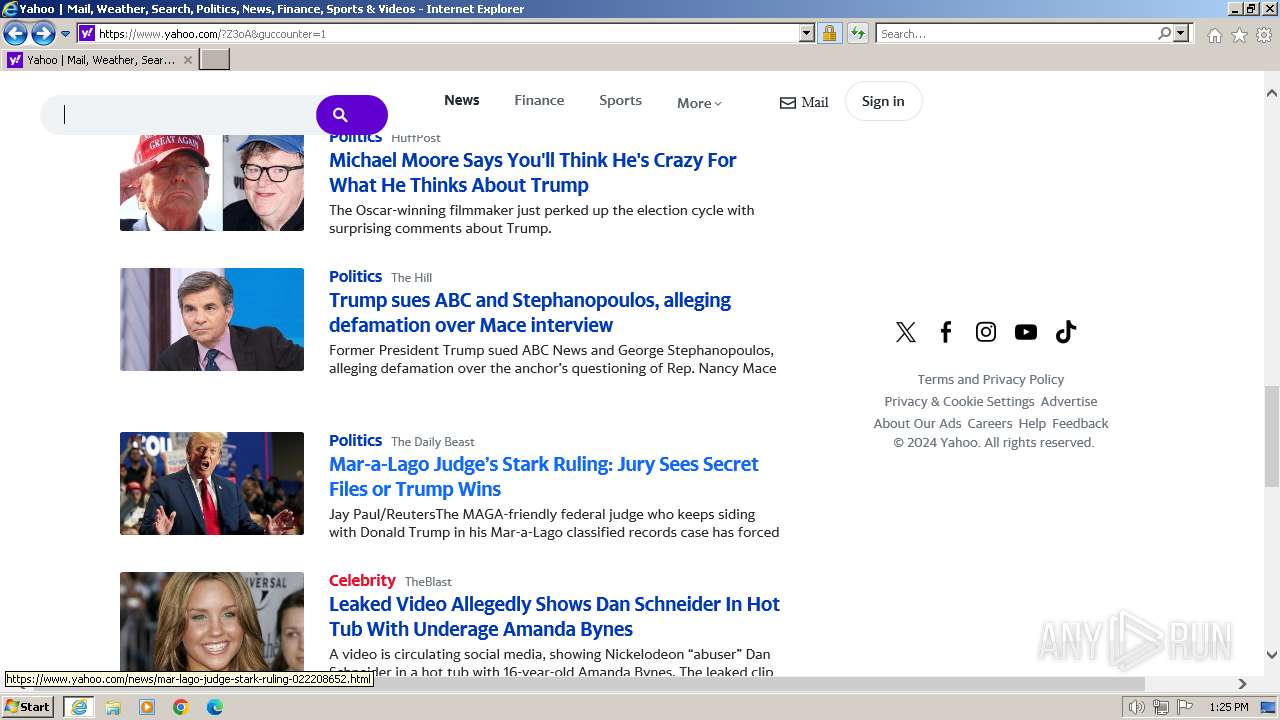Viewport: 1280px width, 720px height.
Task: Open Yahoo's Instagram social icon
Action: (x=986, y=332)
